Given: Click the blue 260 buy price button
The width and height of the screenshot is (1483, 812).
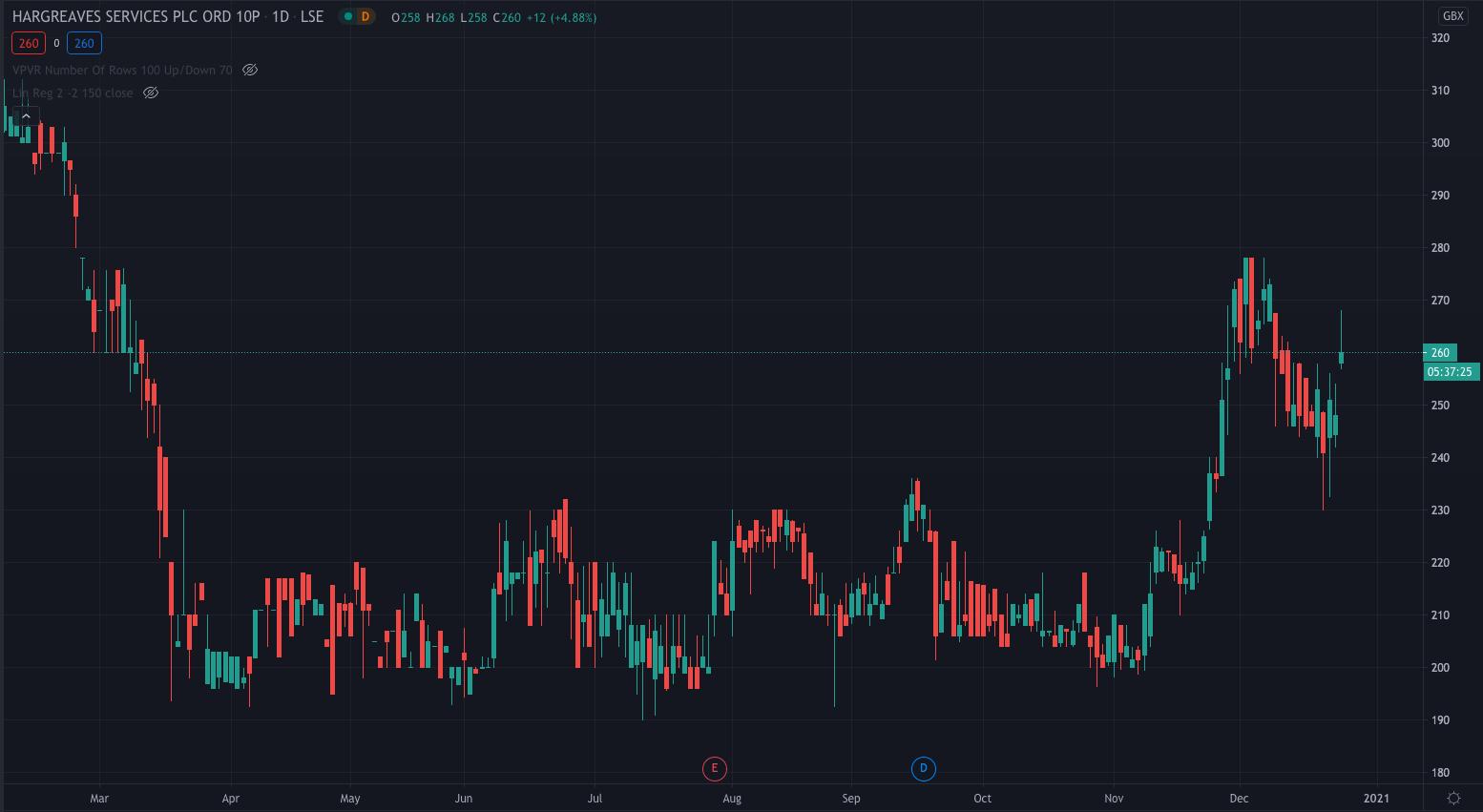Looking at the screenshot, I should click(84, 43).
